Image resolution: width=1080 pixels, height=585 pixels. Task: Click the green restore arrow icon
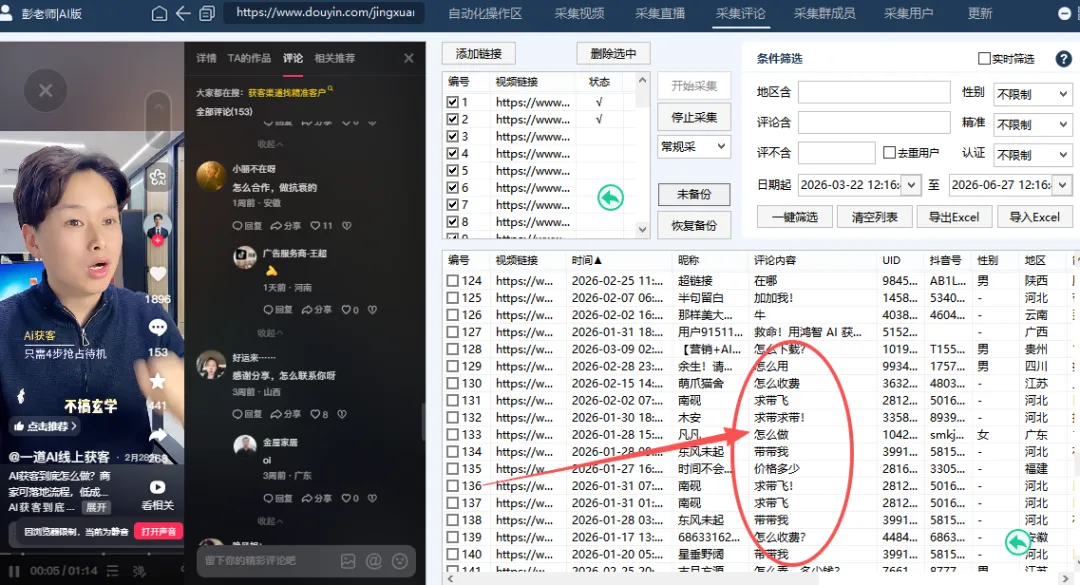point(610,198)
